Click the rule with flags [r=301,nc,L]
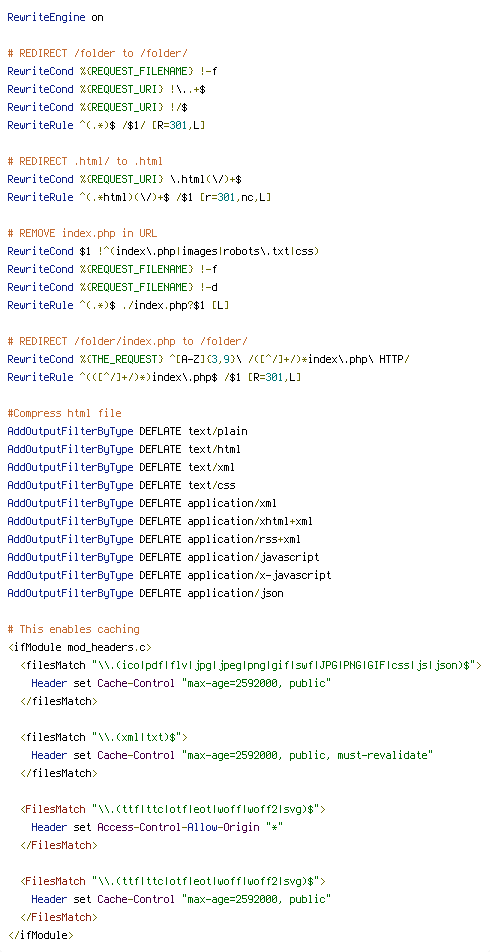Screen dimensions: 490x952 coord(140,197)
